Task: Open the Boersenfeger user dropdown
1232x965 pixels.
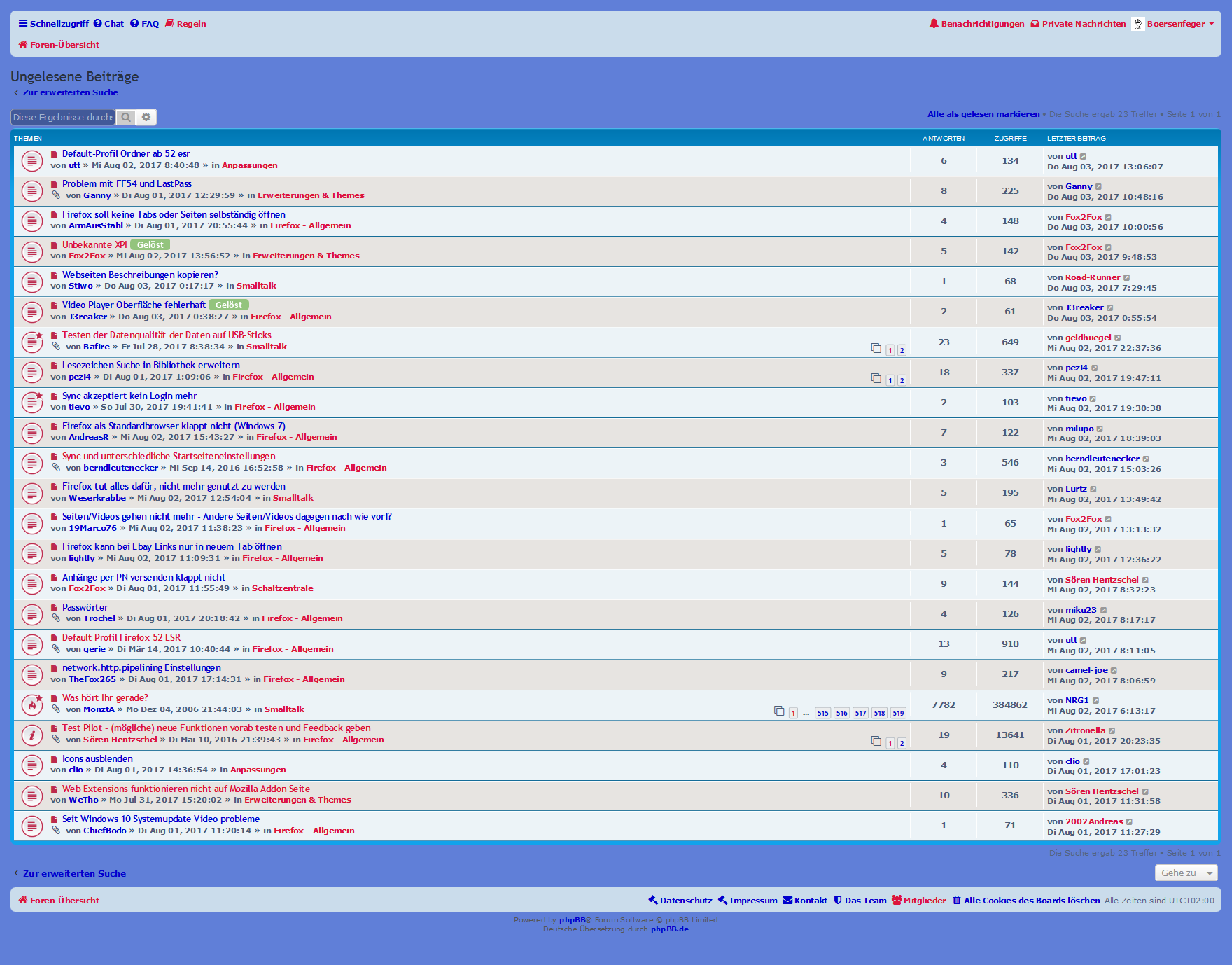Action: point(1179,24)
